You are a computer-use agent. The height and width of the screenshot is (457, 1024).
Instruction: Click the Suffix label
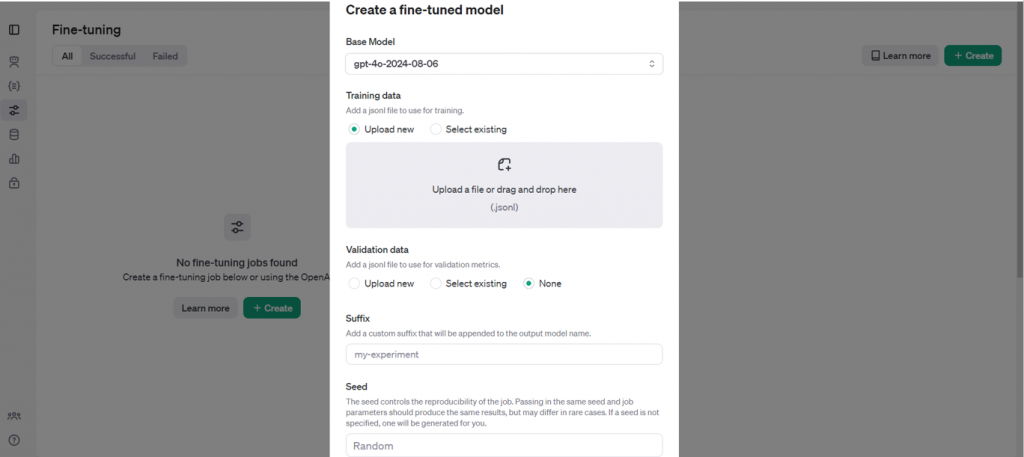pos(358,319)
